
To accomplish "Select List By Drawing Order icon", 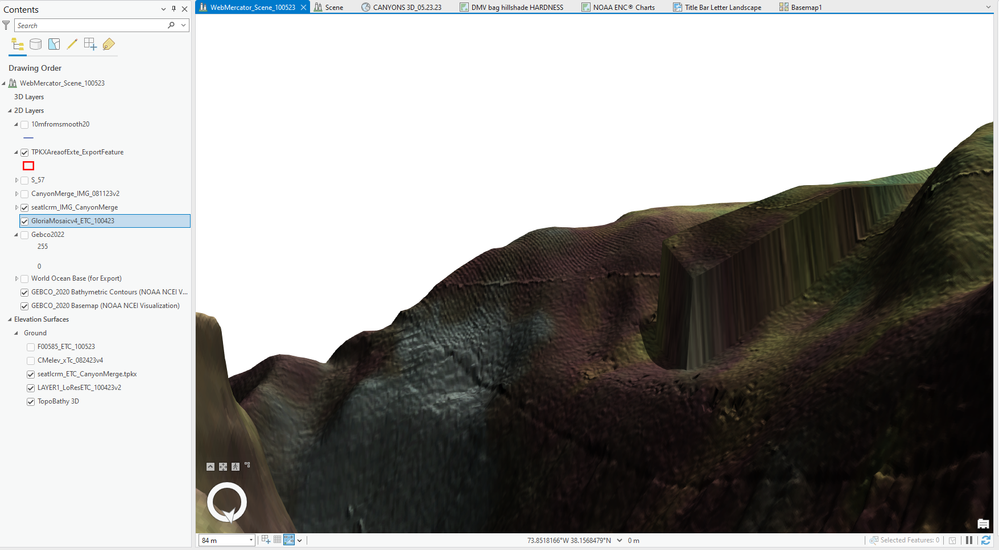I will (17, 44).
